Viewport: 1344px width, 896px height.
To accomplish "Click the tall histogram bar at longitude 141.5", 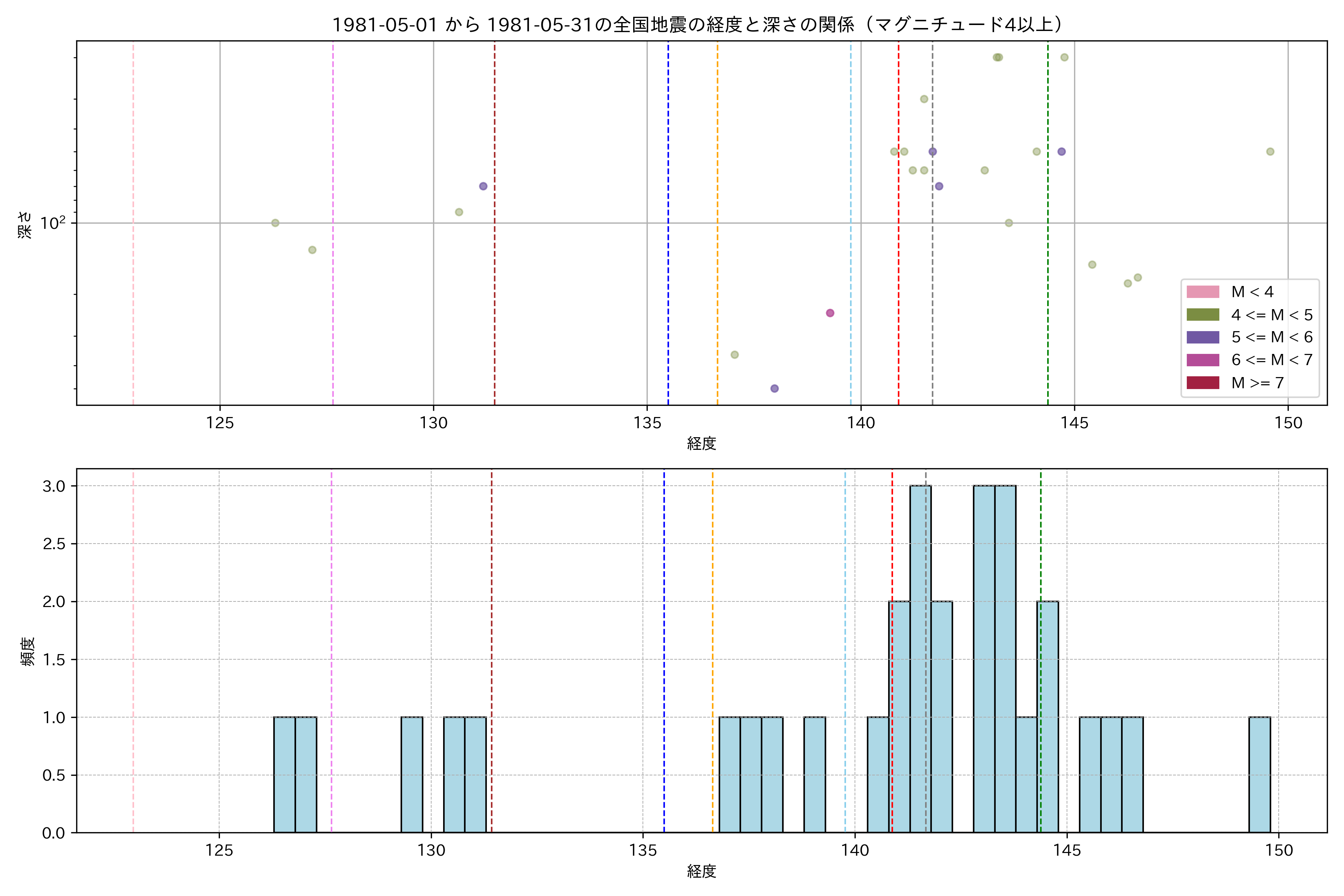I will [920, 657].
